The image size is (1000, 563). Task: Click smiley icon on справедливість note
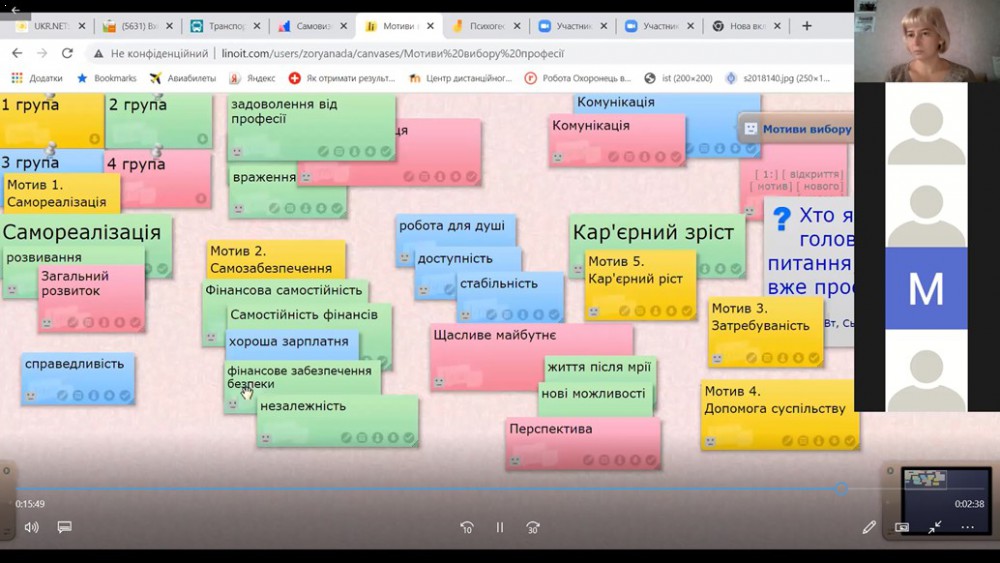pyautogui.click(x=31, y=396)
